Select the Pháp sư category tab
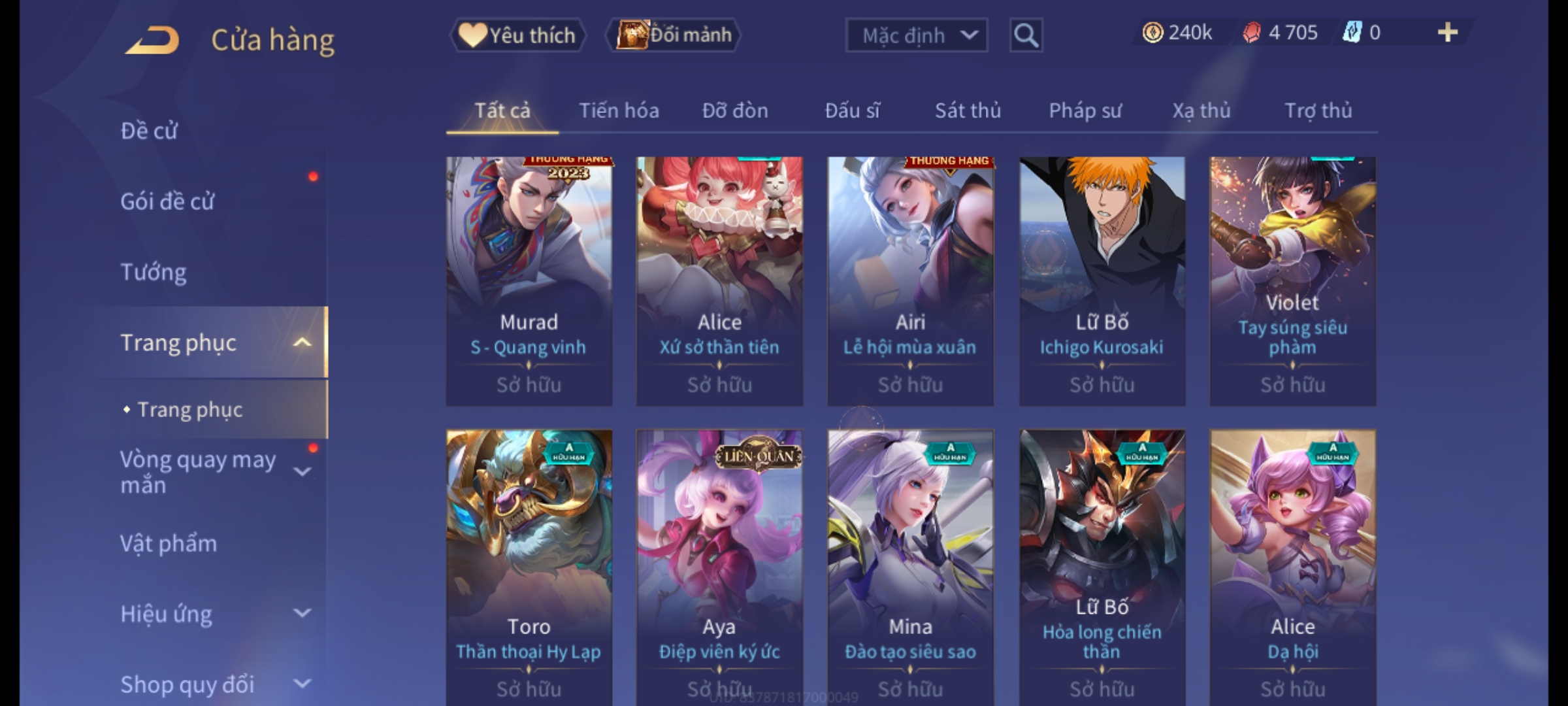Viewport: 1568px width, 706px height. (x=1085, y=110)
